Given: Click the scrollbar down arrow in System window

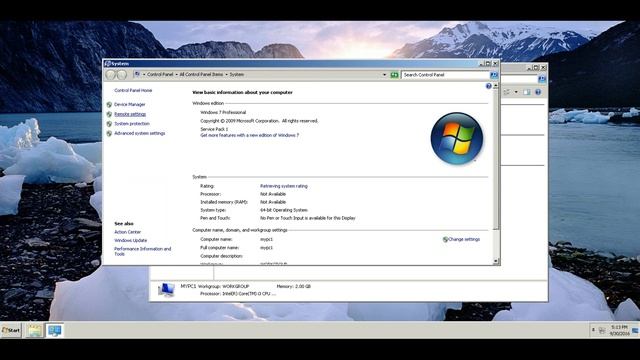Looking at the screenshot, I should pyautogui.click(x=496, y=261).
